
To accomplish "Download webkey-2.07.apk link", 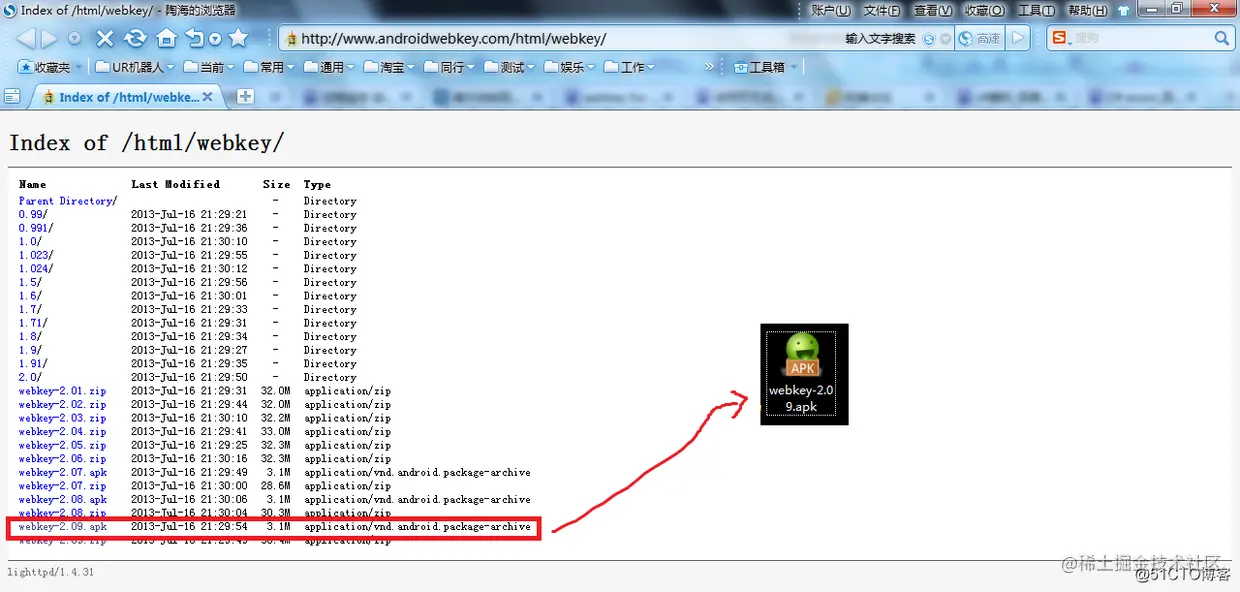I will coord(62,472).
